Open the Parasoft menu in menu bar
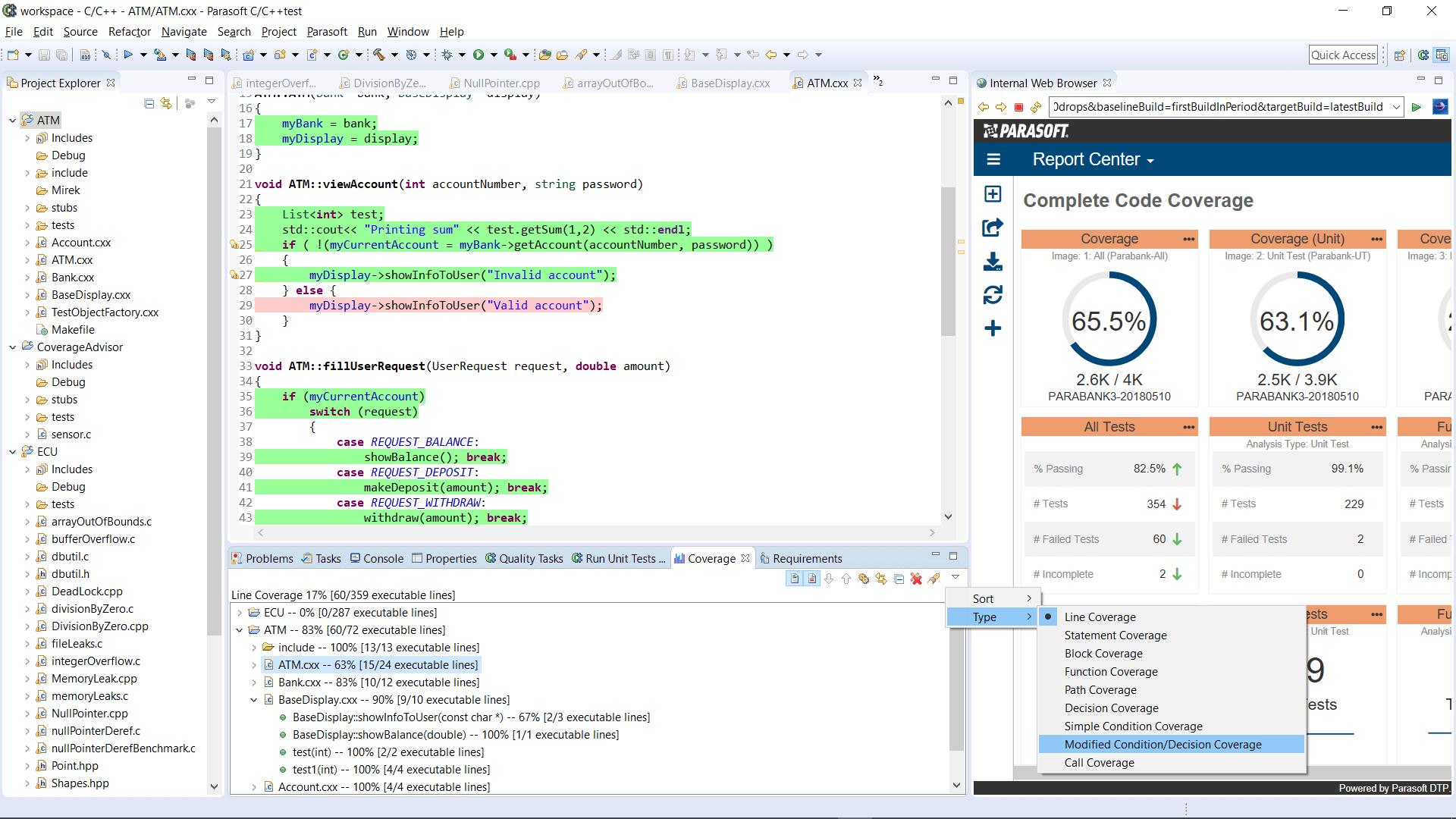Image resolution: width=1456 pixels, height=819 pixels. click(327, 32)
